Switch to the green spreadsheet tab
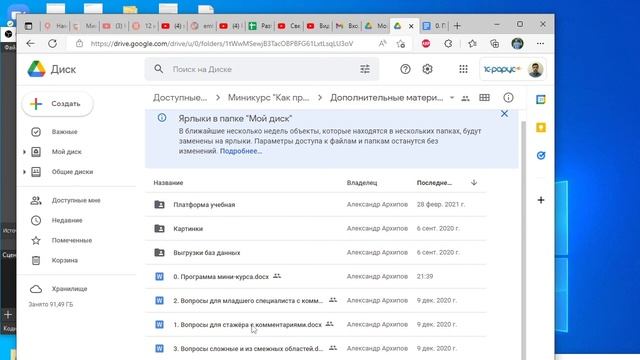The width and height of the screenshot is (640, 360). pos(260,26)
